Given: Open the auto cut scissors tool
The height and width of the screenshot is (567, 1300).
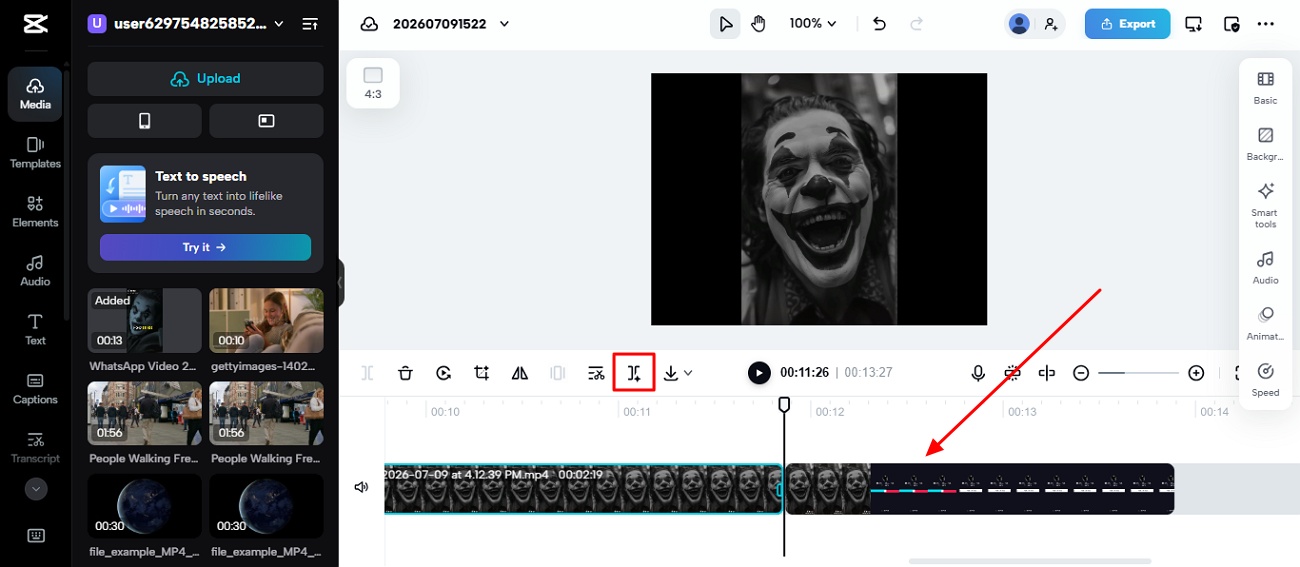Looking at the screenshot, I should (596, 373).
